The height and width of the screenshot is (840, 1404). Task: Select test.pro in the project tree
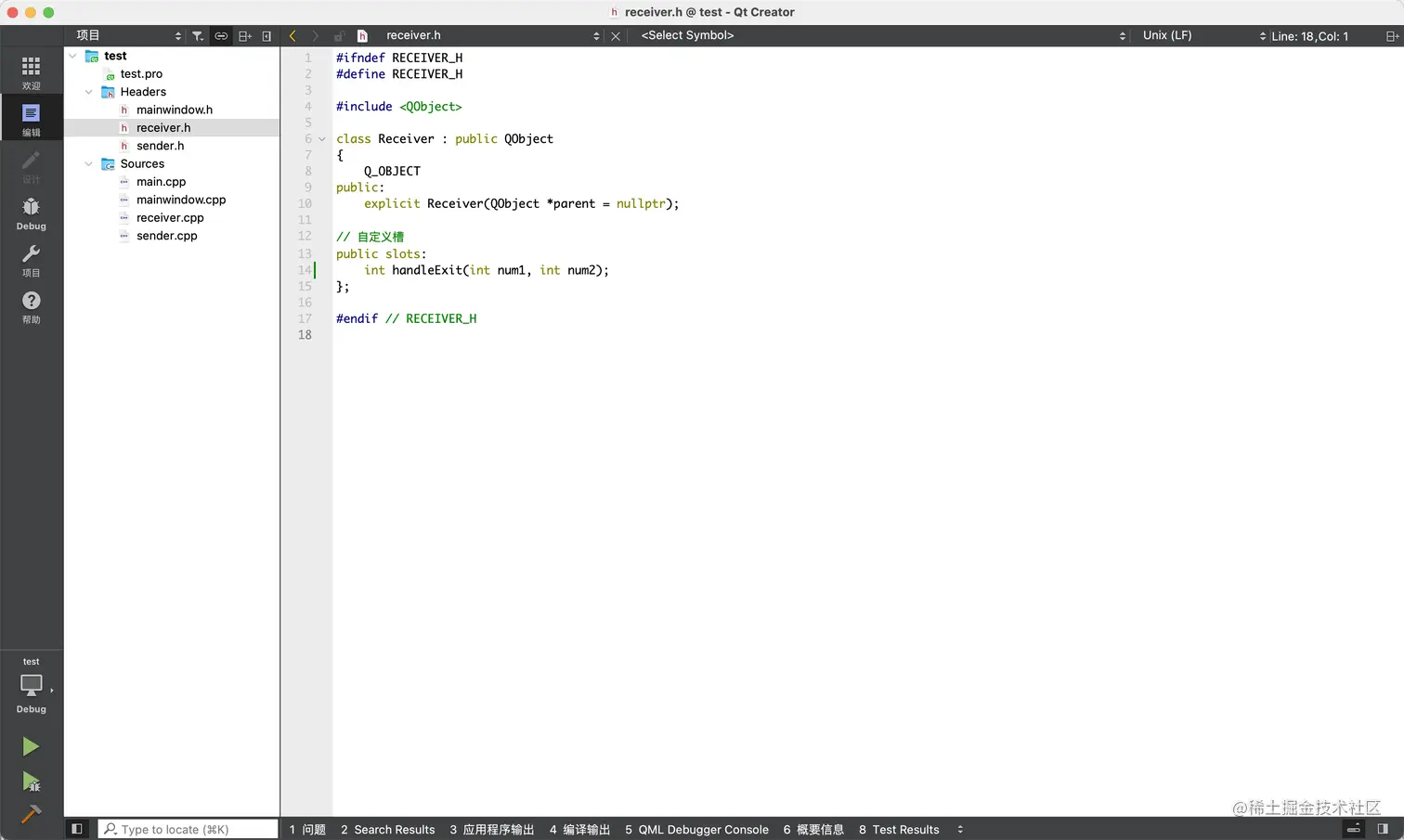(x=141, y=73)
